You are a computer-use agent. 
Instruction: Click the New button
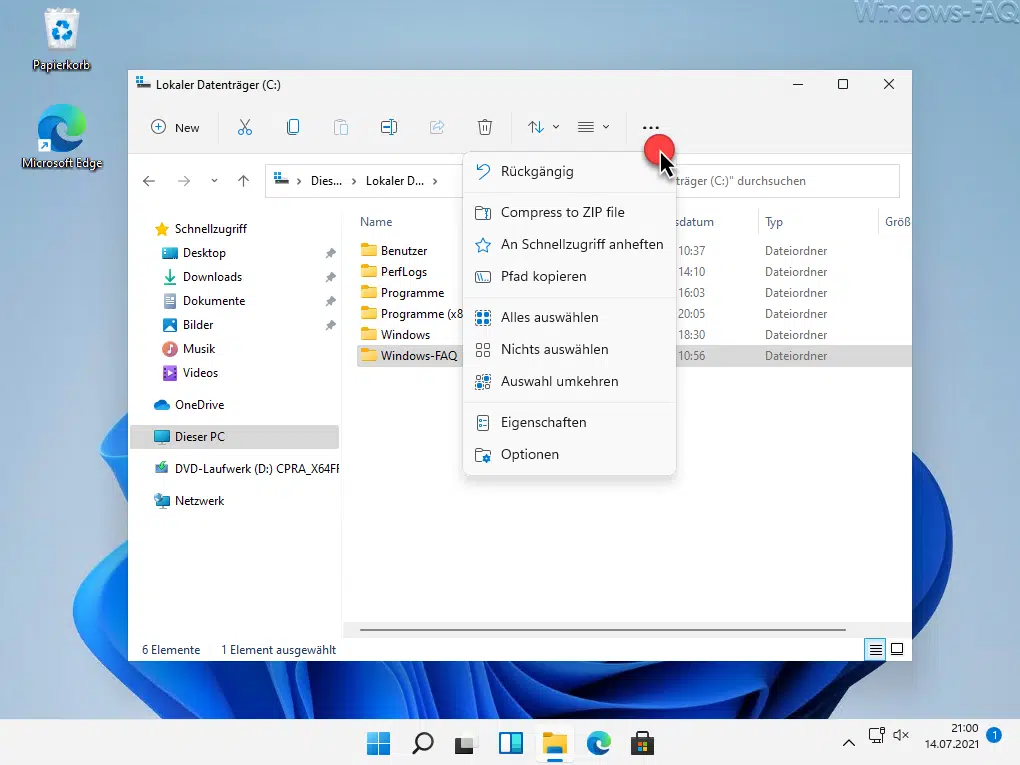175,127
